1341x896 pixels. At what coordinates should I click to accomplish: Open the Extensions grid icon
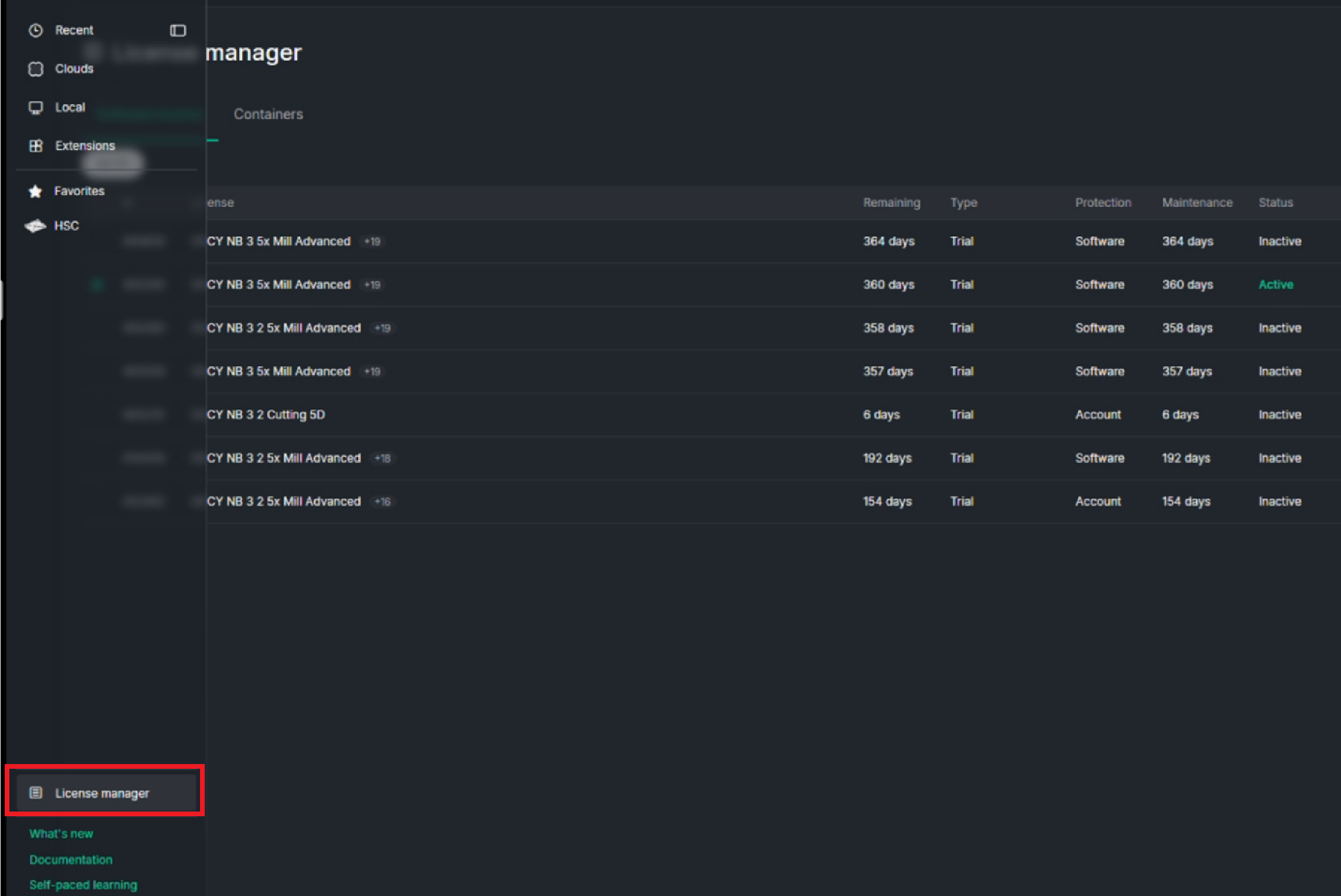click(x=36, y=146)
